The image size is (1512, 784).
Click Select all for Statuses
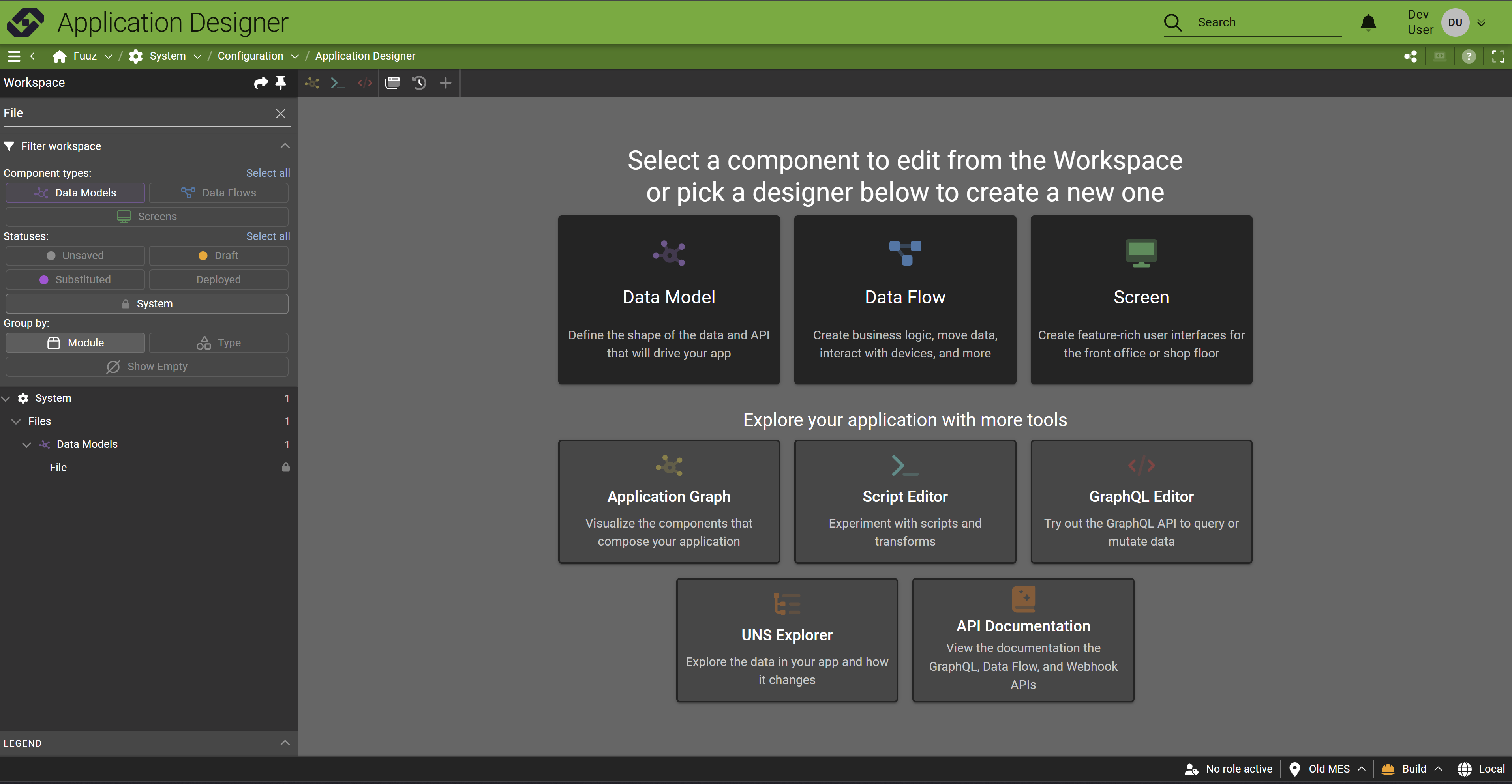coord(268,236)
